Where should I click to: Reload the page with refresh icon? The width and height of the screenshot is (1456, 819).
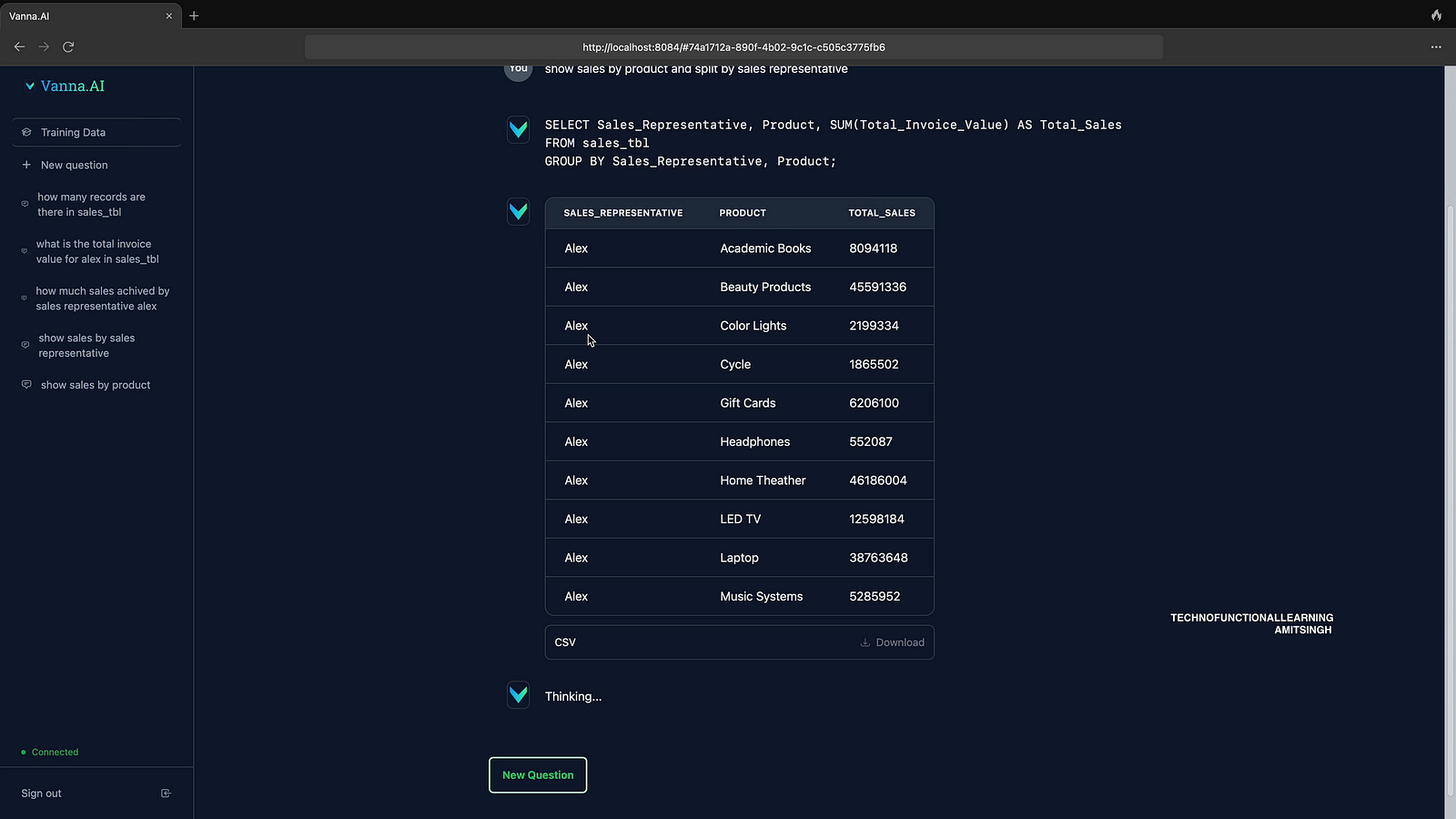pyautogui.click(x=68, y=46)
